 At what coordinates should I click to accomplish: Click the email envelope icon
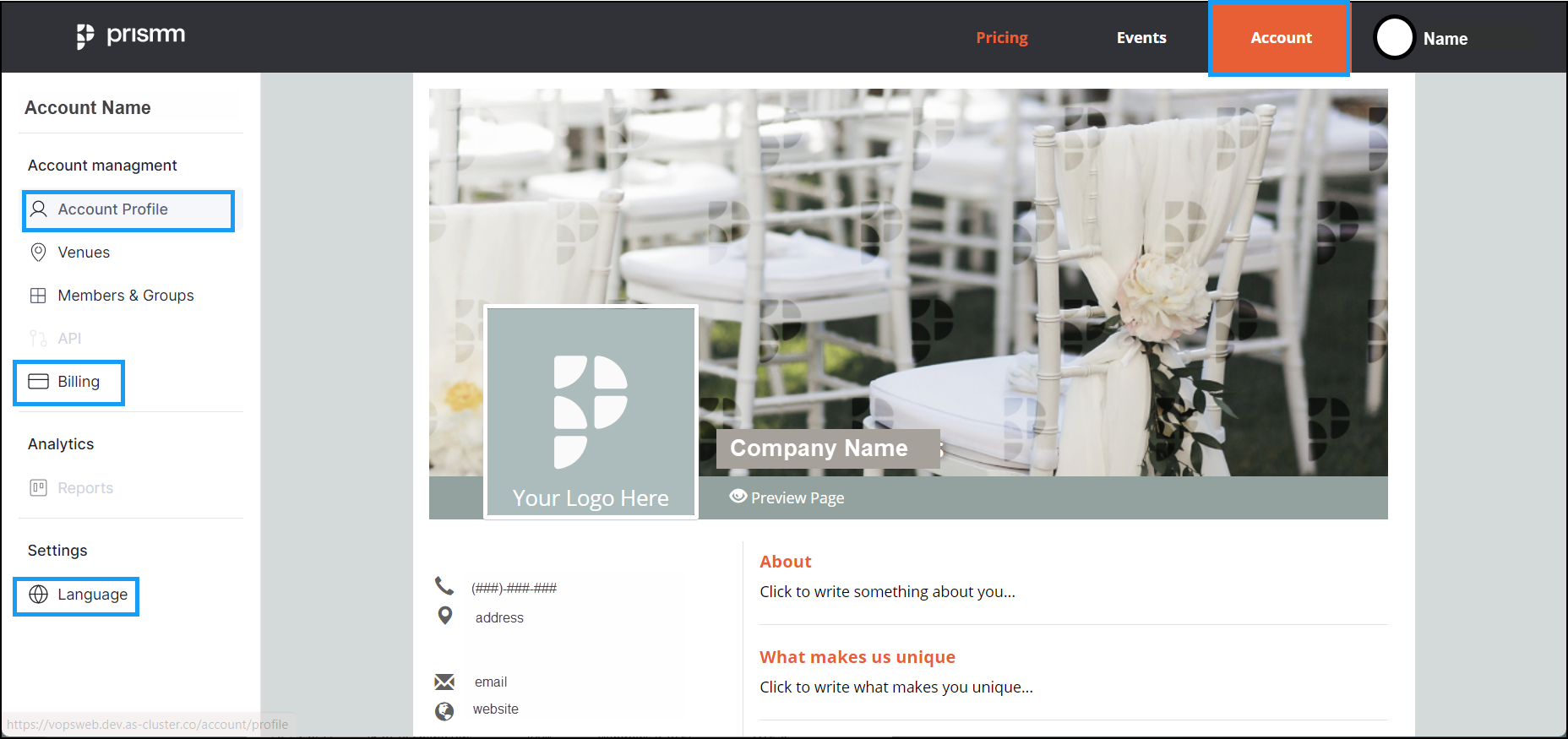[x=444, y=682]
